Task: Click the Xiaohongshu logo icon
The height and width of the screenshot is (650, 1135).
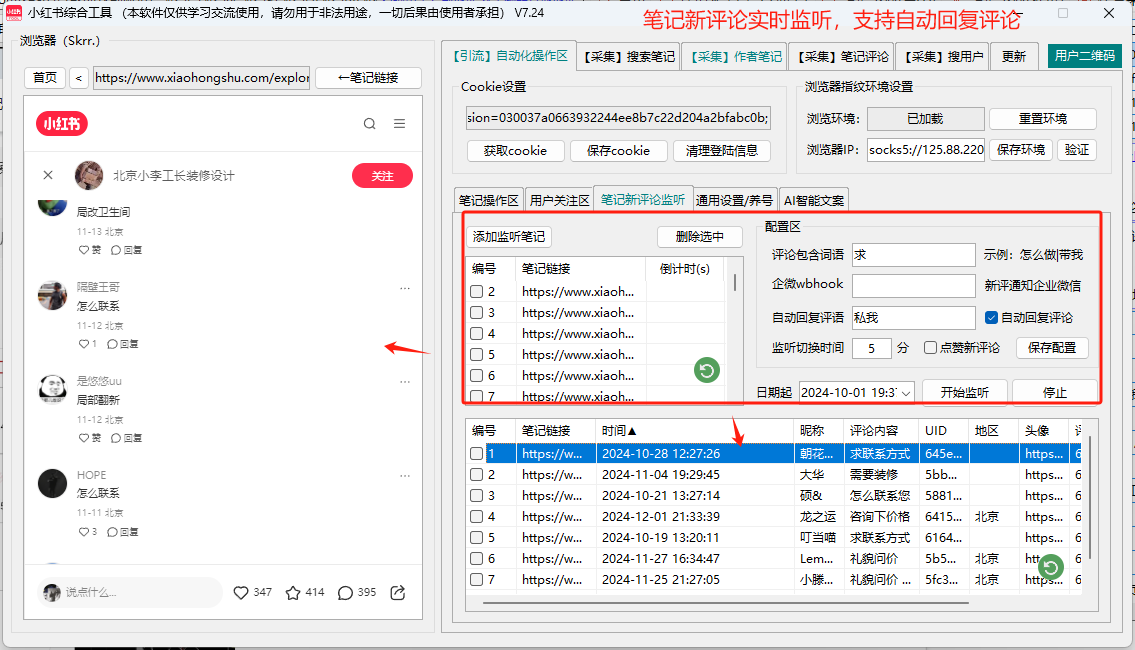Action: coord(63,125)
